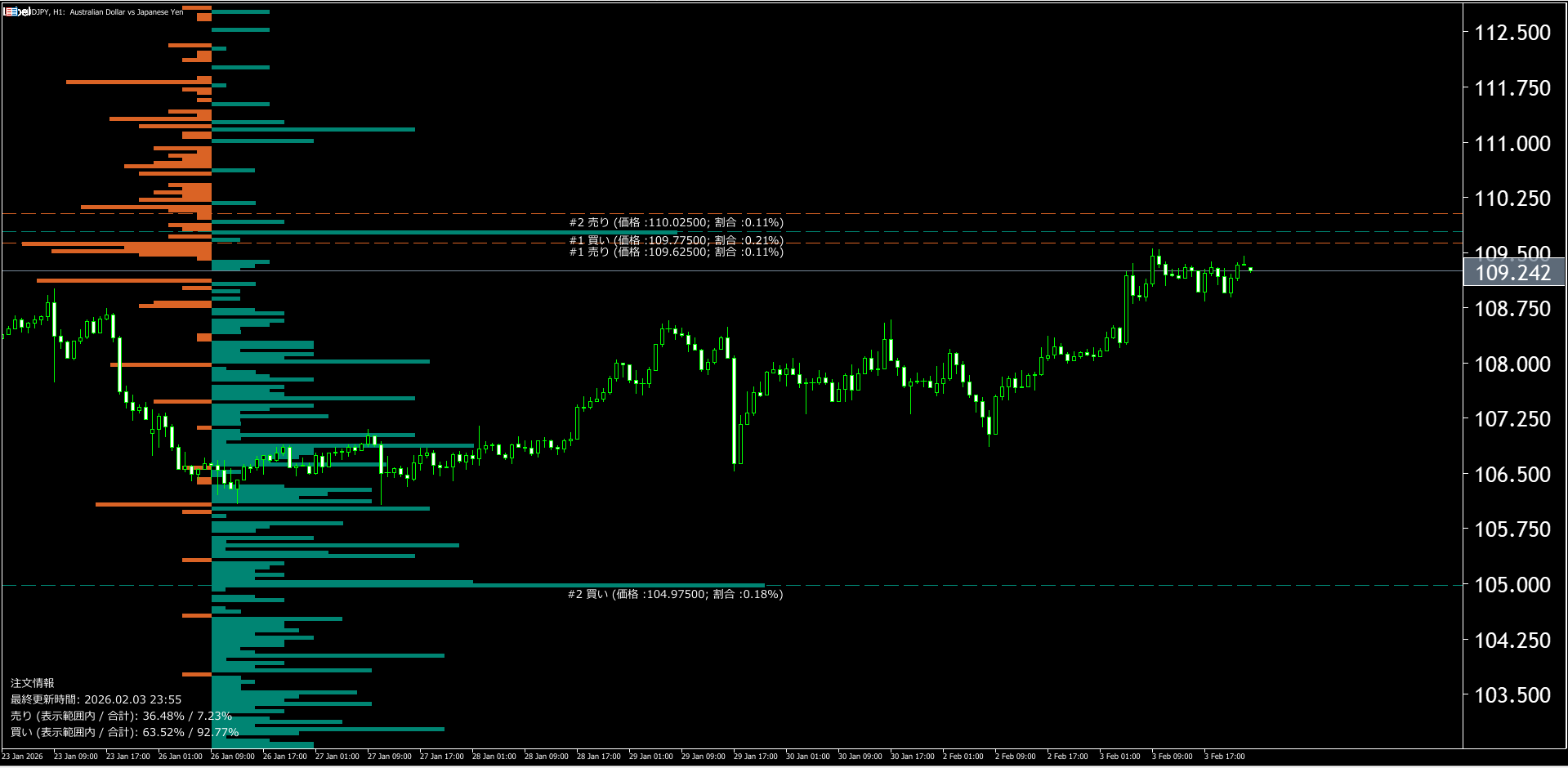
Task: Click the '27 Jan 17:00' time axis label
Action: [x=442, y=757]
